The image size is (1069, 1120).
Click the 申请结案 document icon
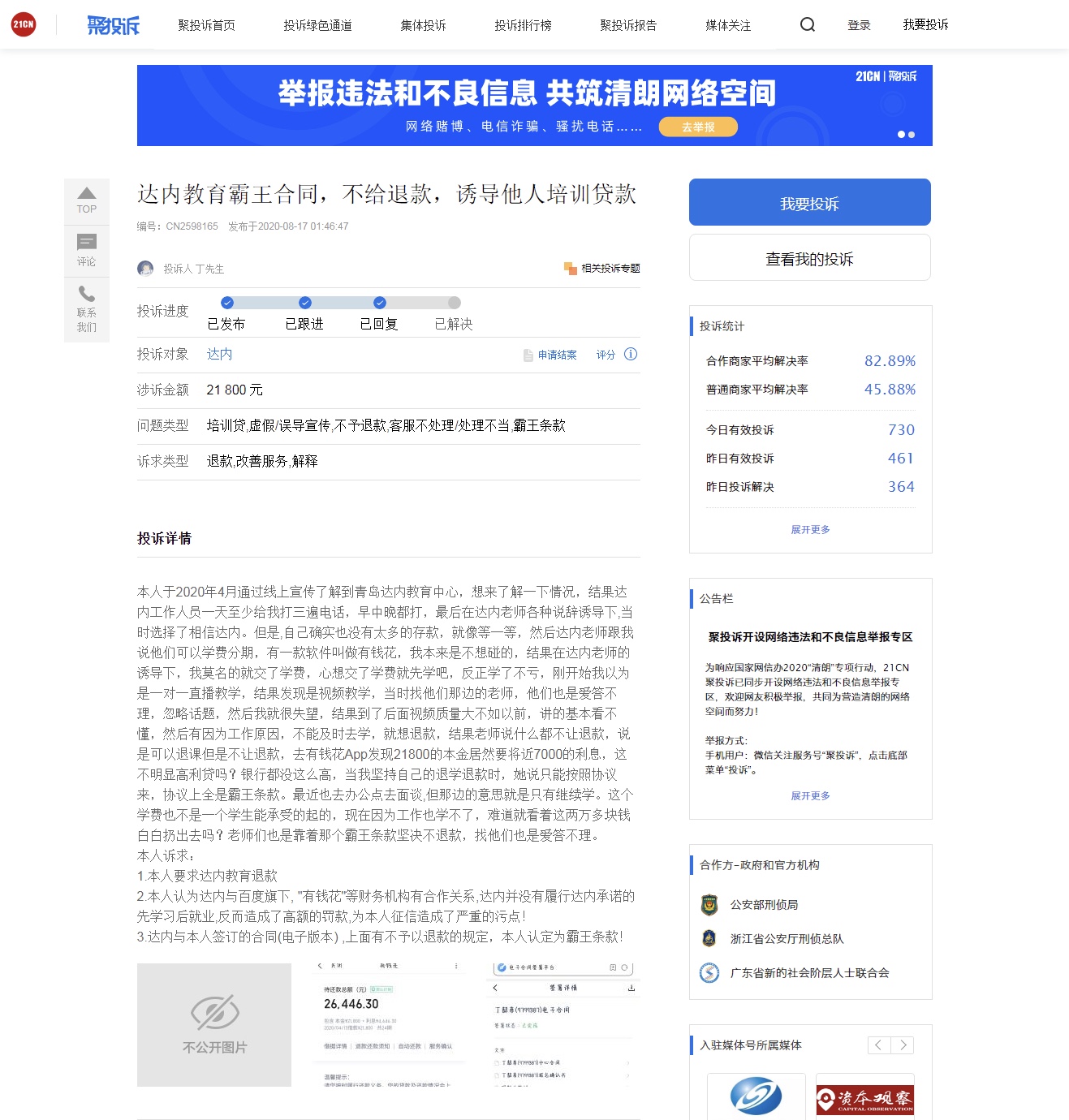pos(528,355)
